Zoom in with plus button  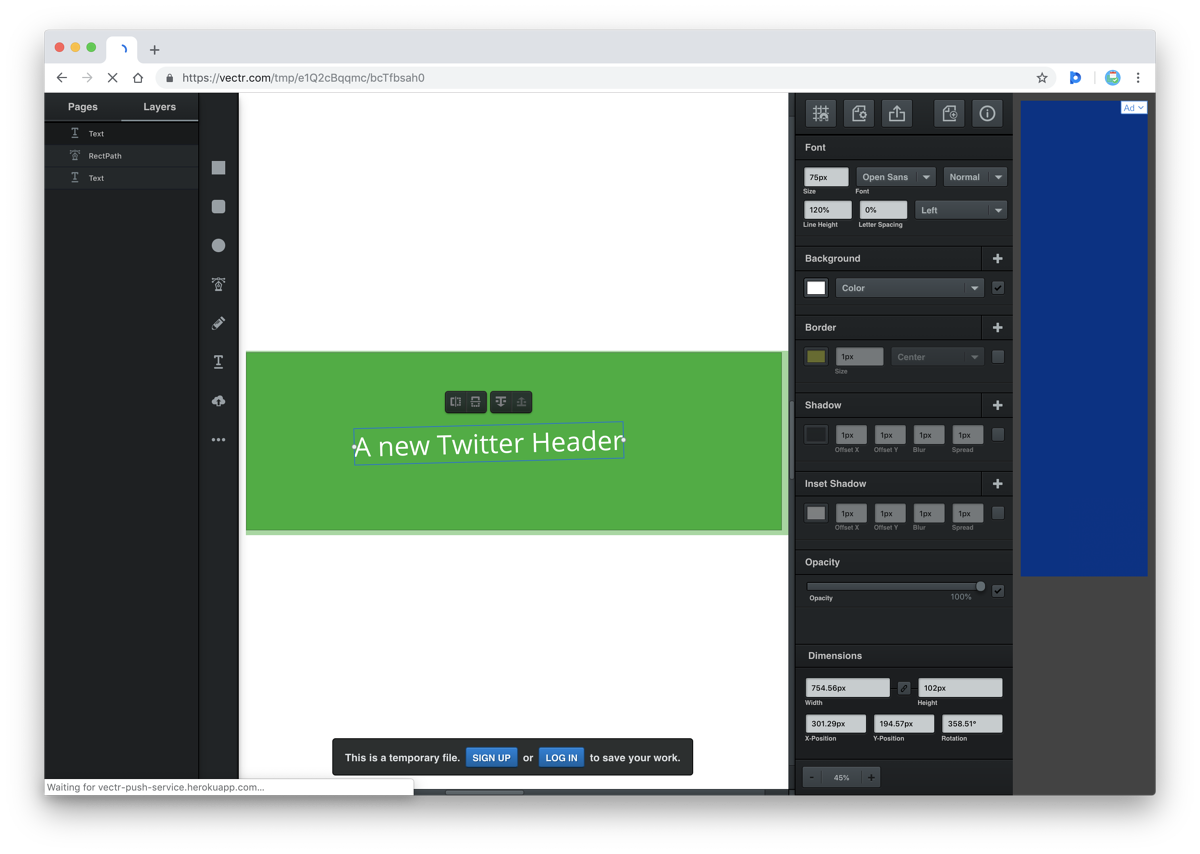(x=871, y=777)
